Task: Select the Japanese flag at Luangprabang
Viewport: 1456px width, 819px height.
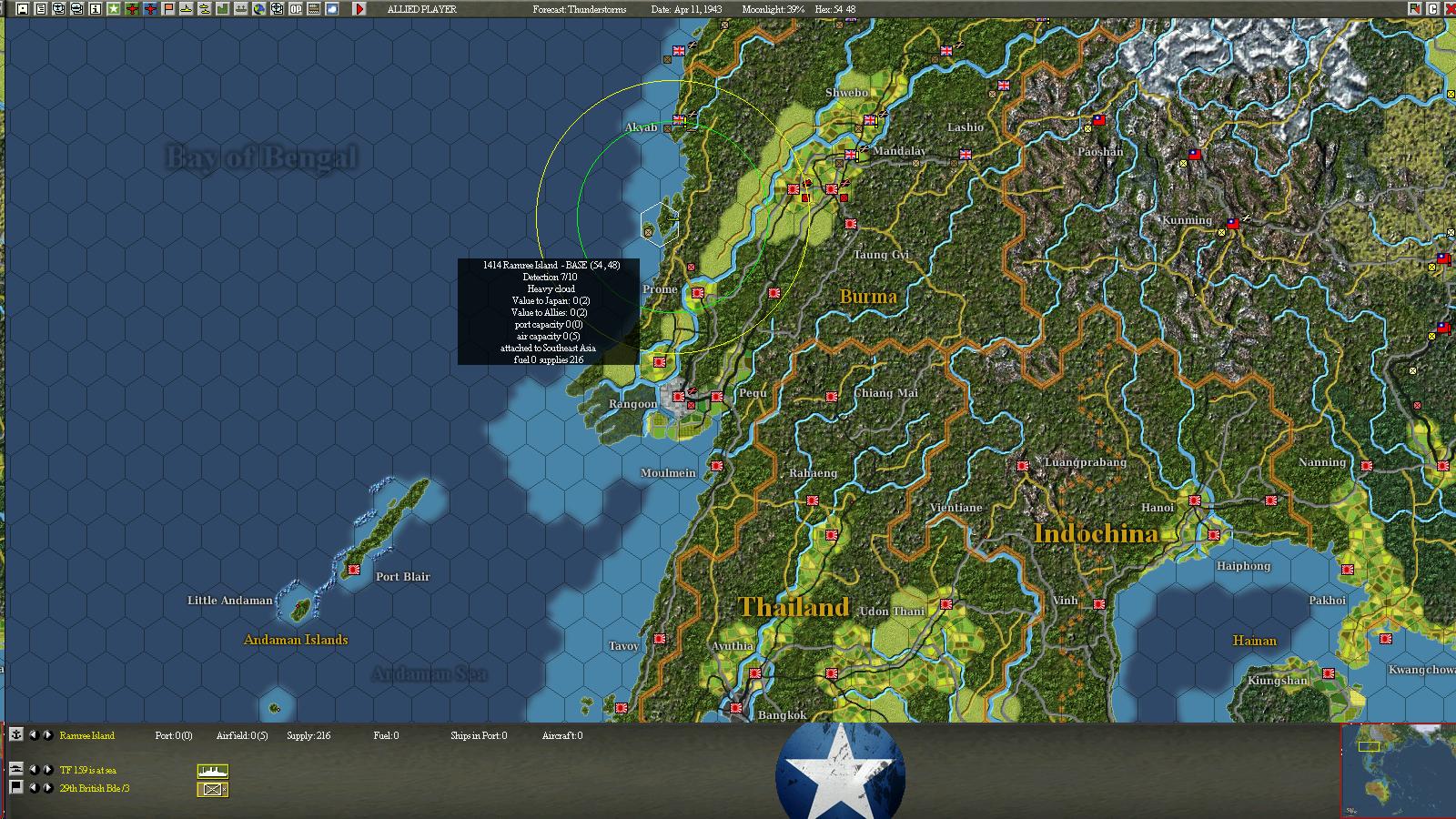Action: pyautogui.click(x=1023, y=466)
